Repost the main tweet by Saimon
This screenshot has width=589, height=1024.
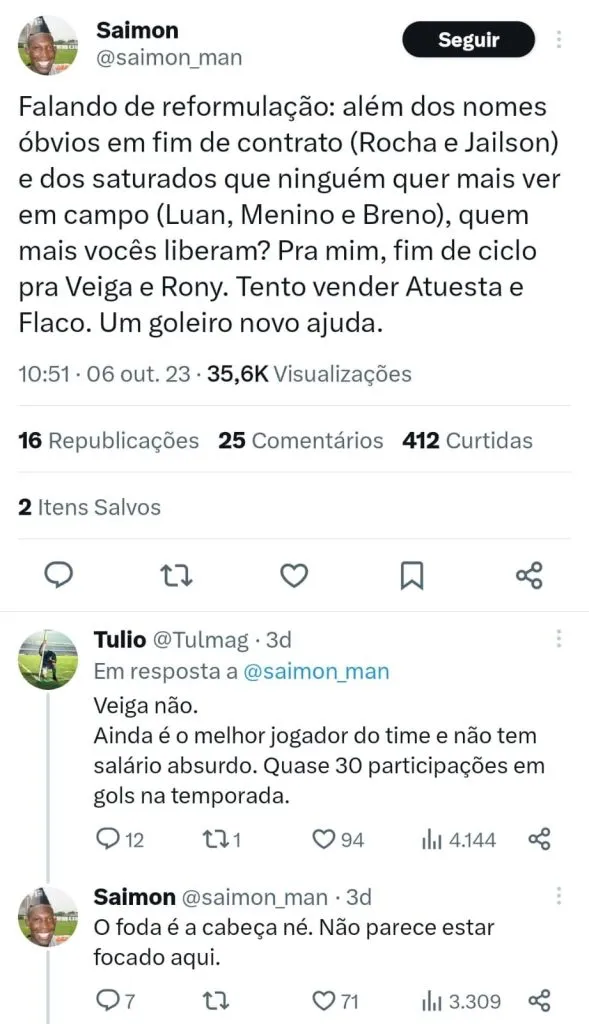[176, 575]
